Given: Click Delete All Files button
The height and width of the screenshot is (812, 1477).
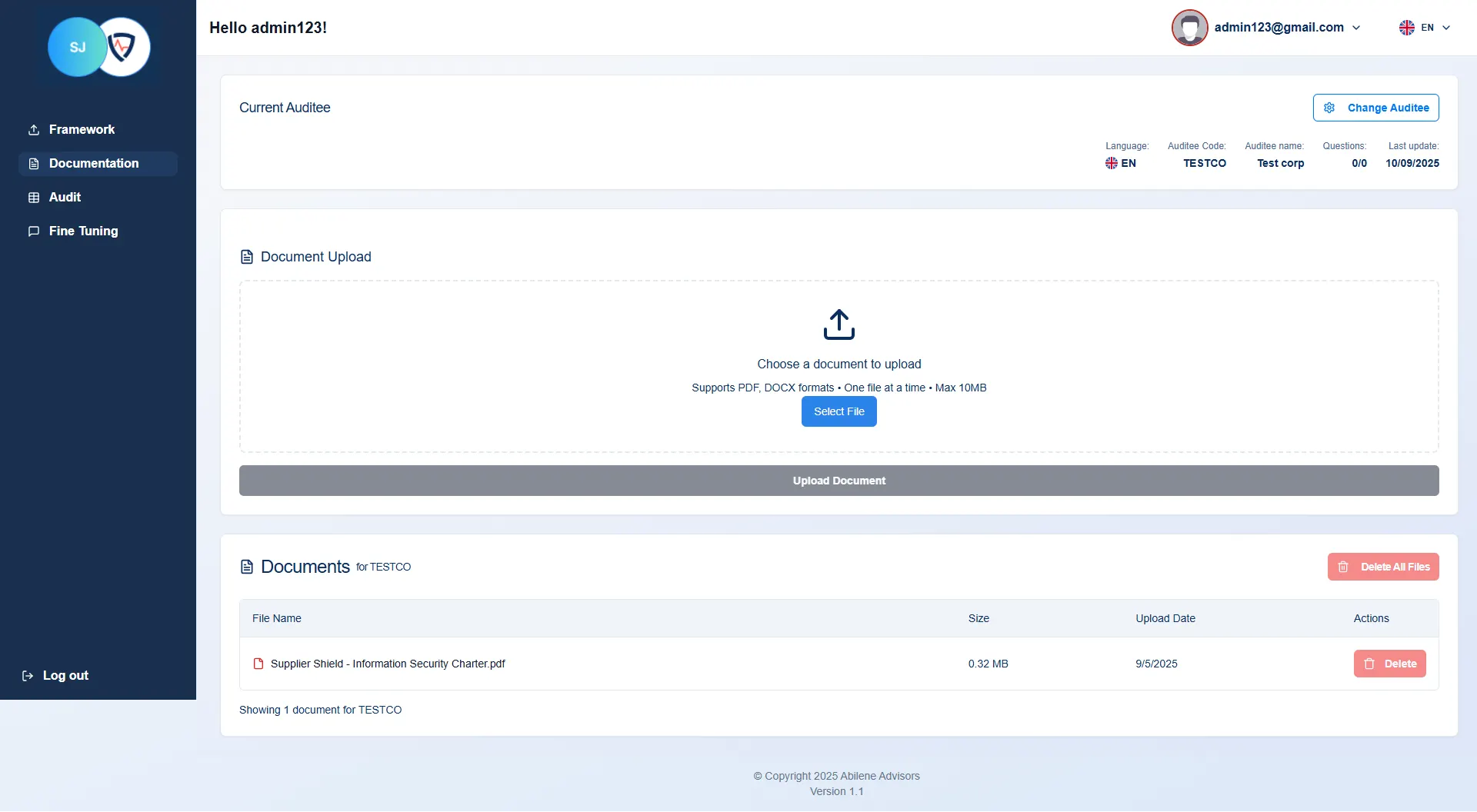Looking at the screenshot, I should (x=1382, y=567).
